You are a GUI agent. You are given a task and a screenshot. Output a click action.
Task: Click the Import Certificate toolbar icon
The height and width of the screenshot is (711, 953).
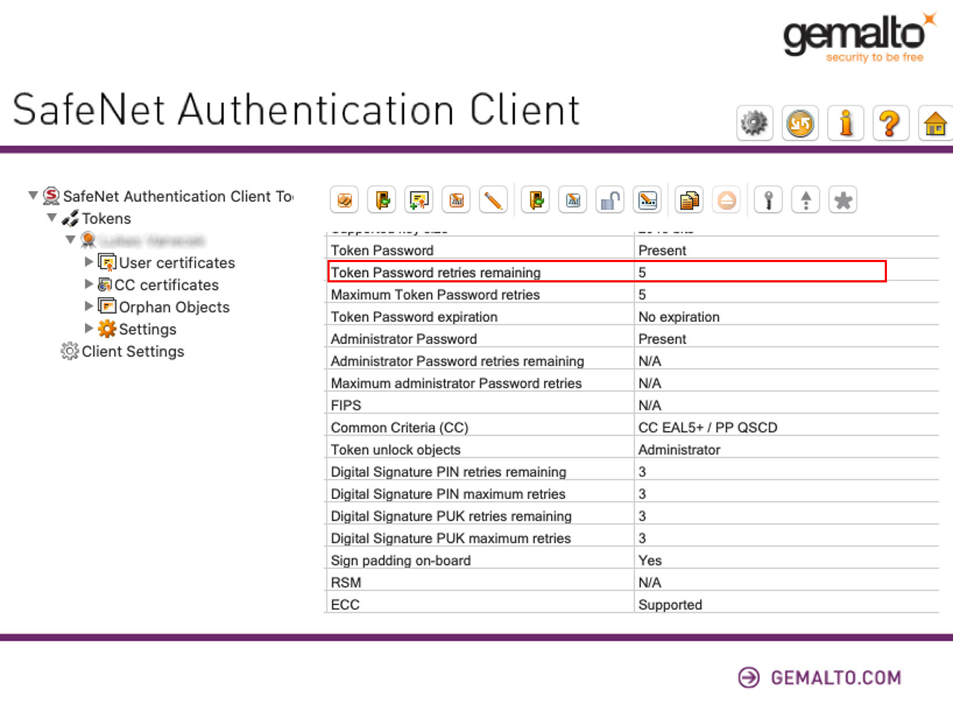pos(419,200)
